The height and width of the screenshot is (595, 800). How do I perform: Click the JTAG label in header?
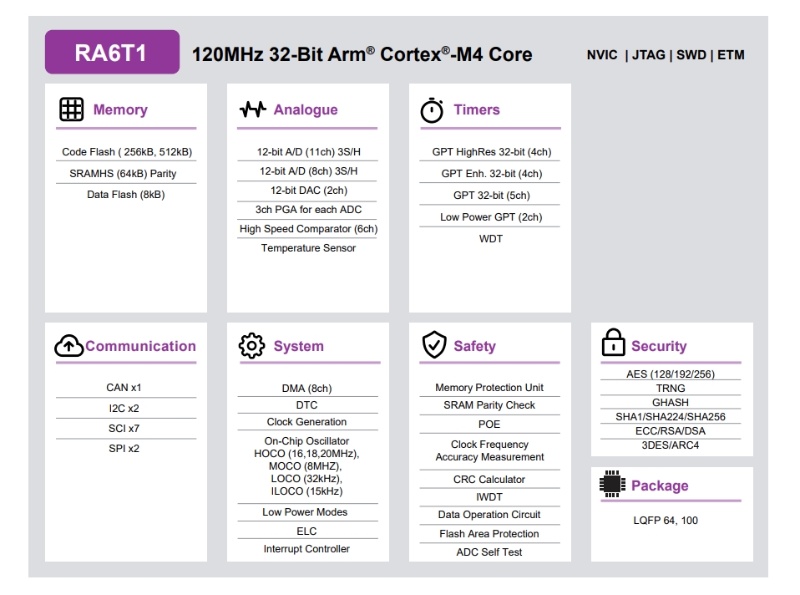point(652,55)
